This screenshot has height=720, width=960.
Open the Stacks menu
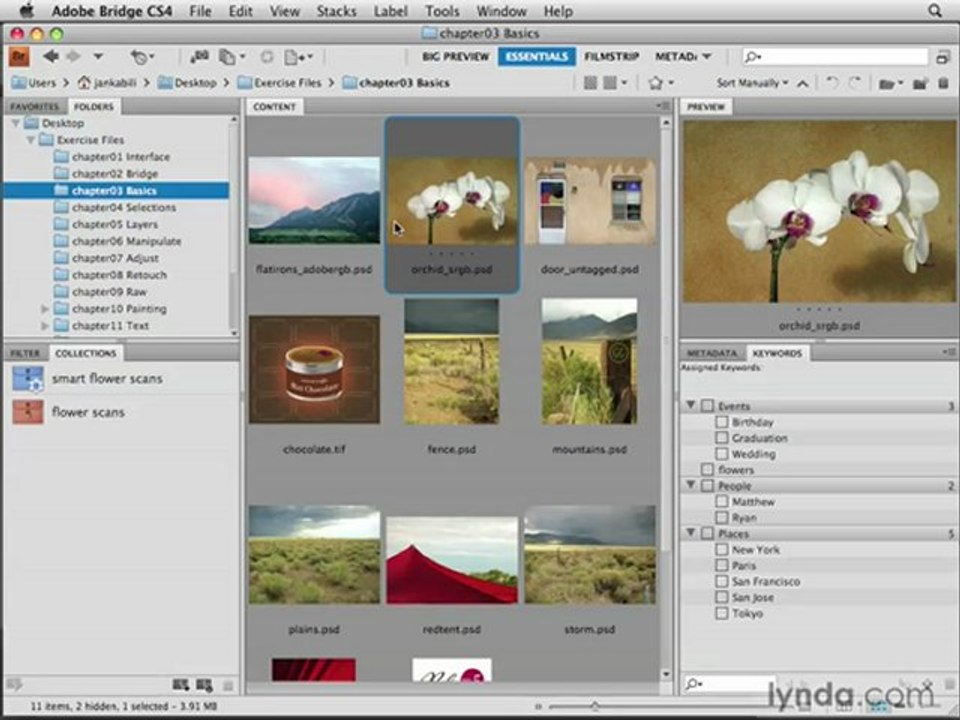click(336, 11)
